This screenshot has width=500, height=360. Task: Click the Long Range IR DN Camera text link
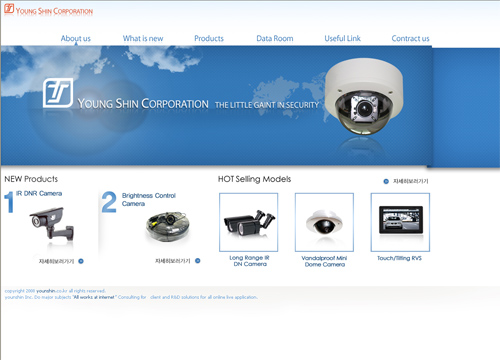(x=250, y=261)
